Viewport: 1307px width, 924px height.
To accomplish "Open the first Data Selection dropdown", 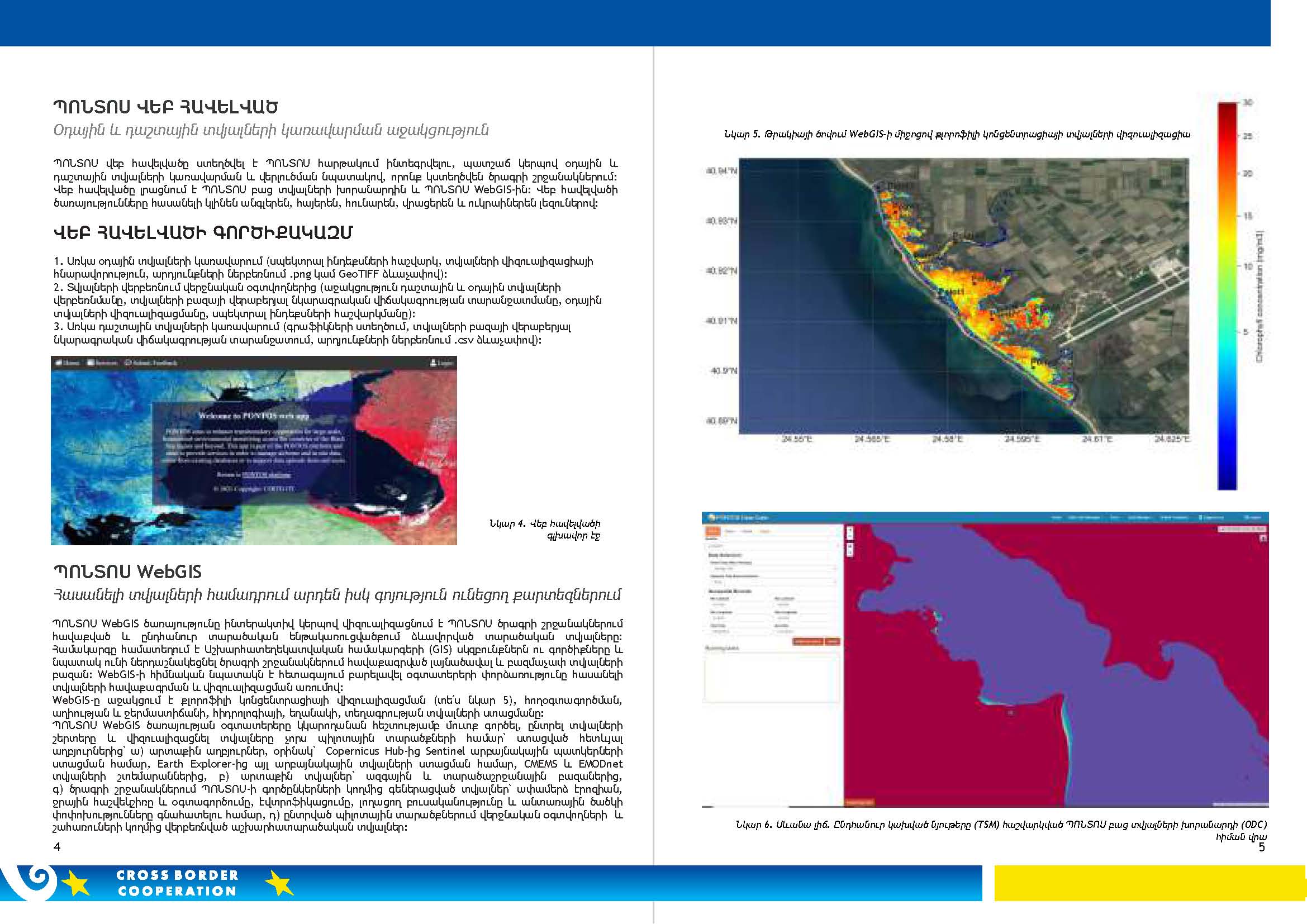I will (x=772, y=568).
